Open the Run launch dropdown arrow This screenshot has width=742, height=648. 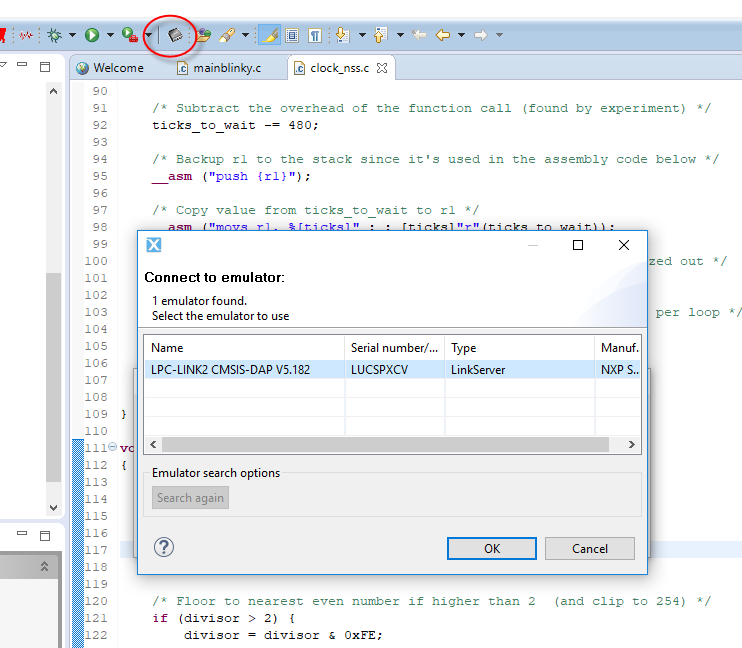click(110, 35)
